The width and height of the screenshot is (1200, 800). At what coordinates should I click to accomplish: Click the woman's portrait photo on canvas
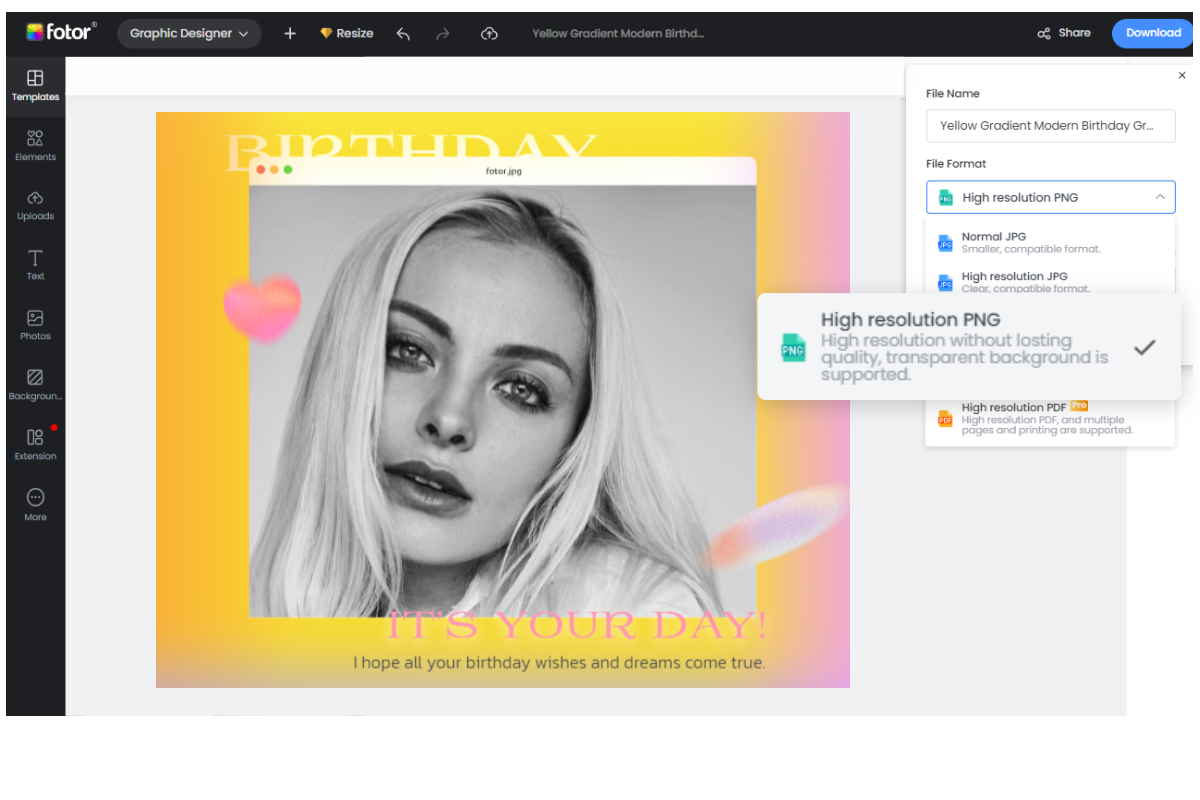click(x=502, y=401)
